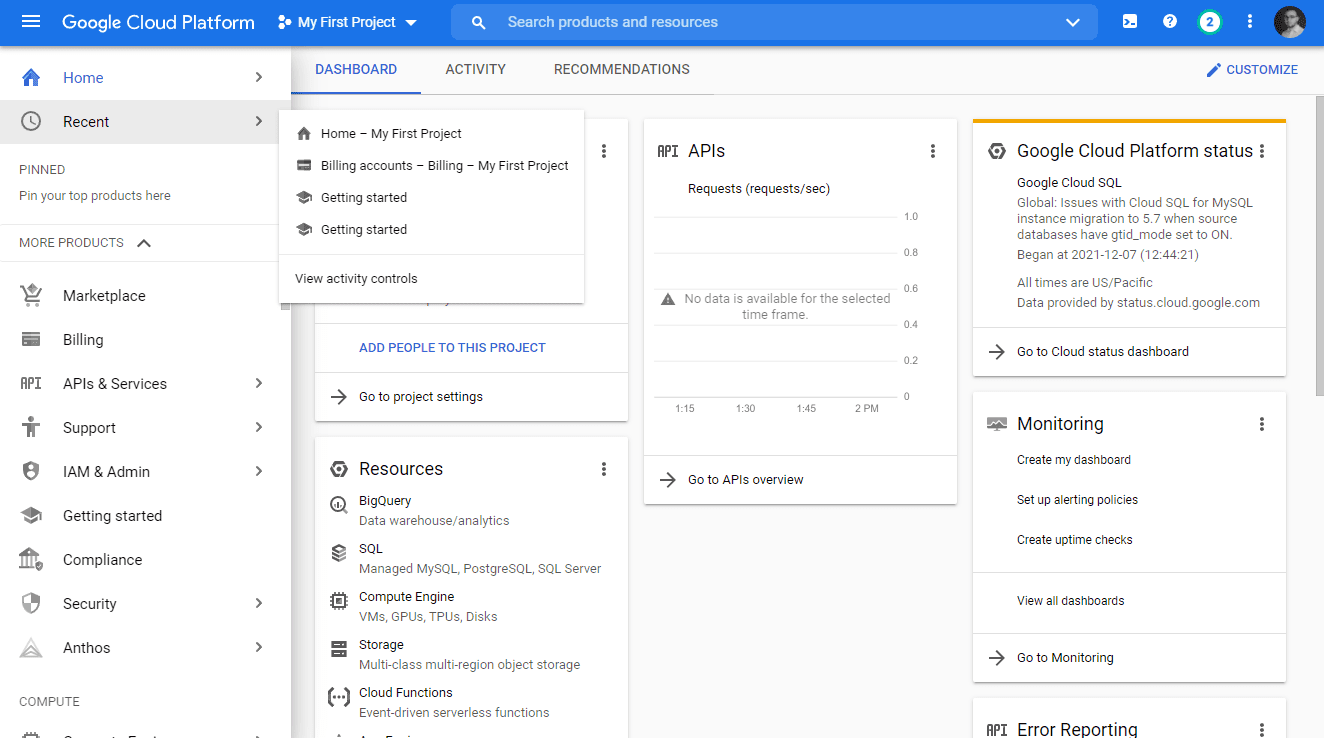
Task: Expand the IAM & Admin submenu chevron
Action: click(x=259, y=471)
